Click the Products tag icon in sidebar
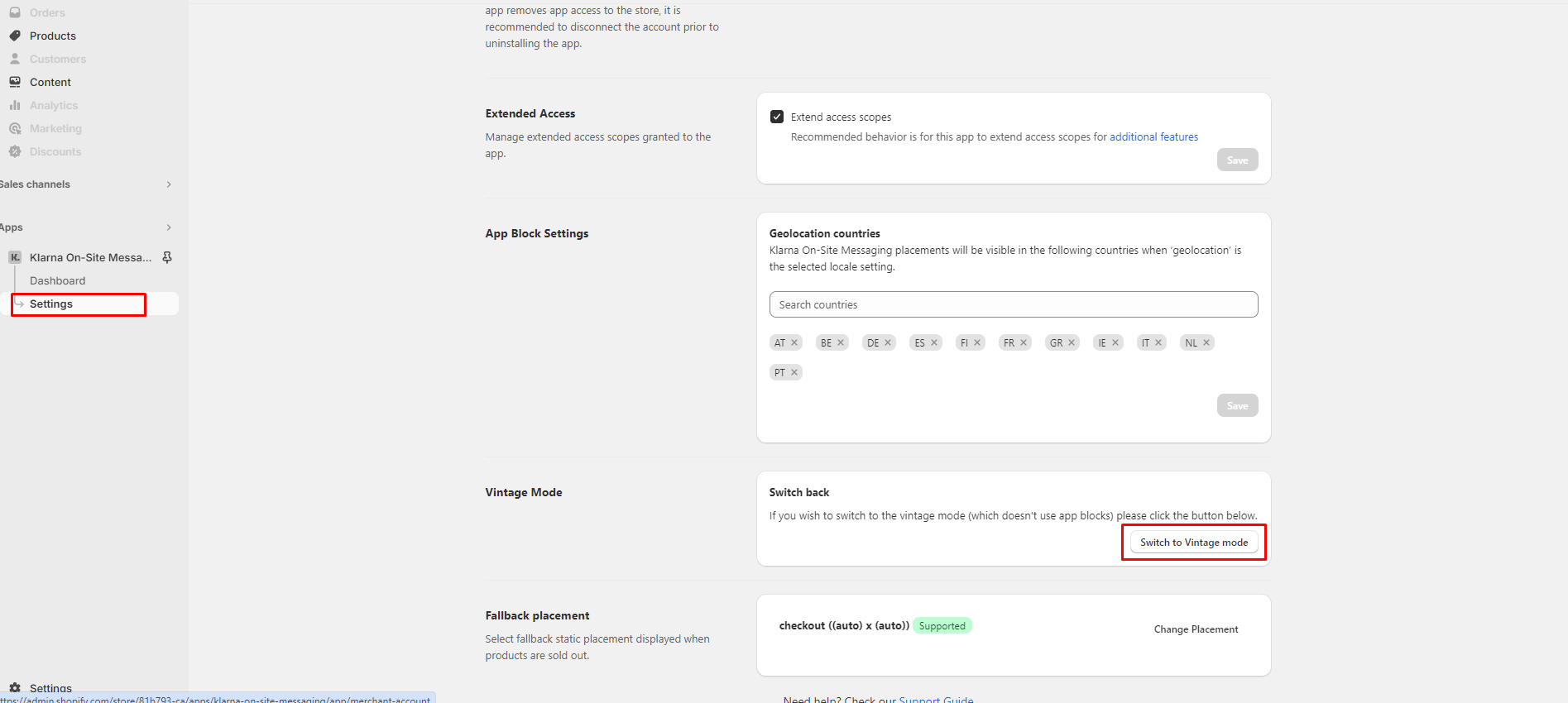The width and height of the screenshot is (1568, 703). click(15, 36)
